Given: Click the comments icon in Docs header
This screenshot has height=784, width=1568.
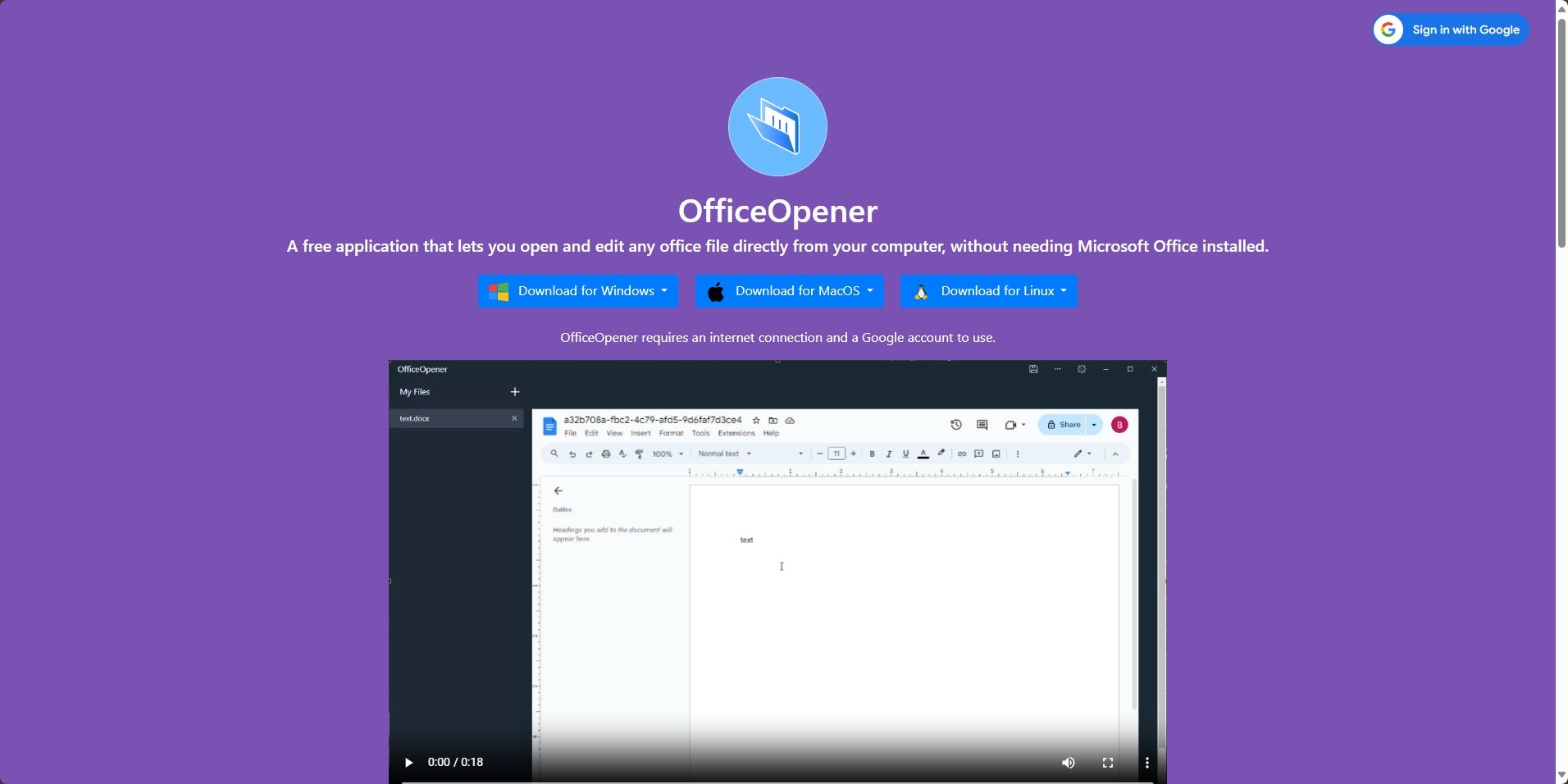Looking at the screenshot, I should (x=982, y=425).
